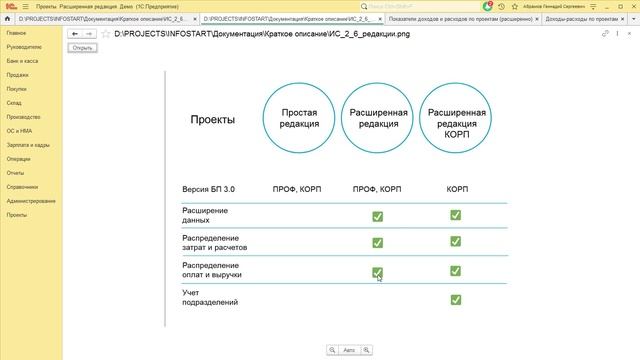Open Банк и касса section
The width and height of the screenshot is (640, 360).
(22, 61)
